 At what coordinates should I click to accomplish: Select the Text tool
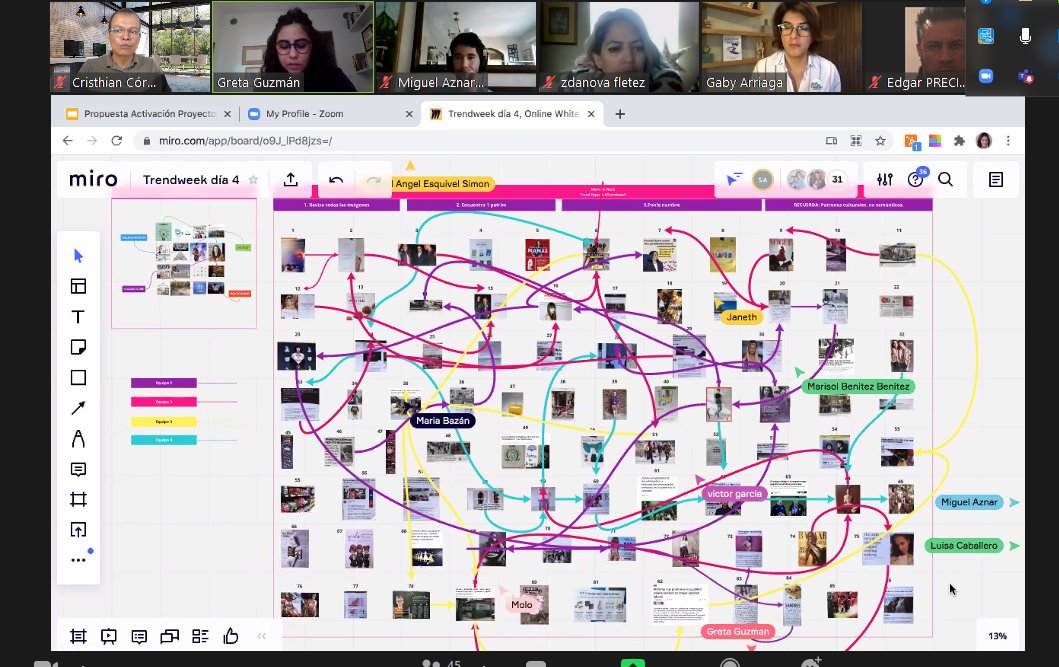pos(78,317)
